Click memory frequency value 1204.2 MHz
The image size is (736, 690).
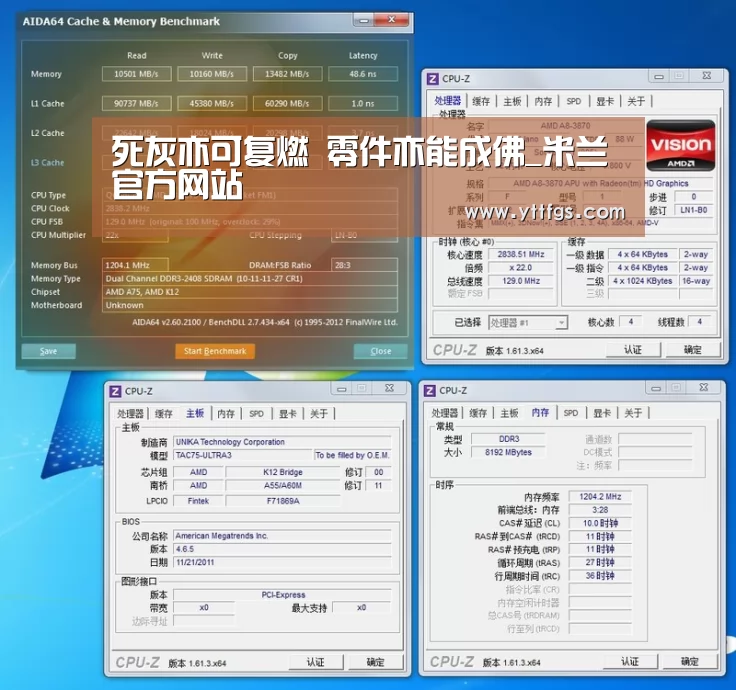point(600,496)
